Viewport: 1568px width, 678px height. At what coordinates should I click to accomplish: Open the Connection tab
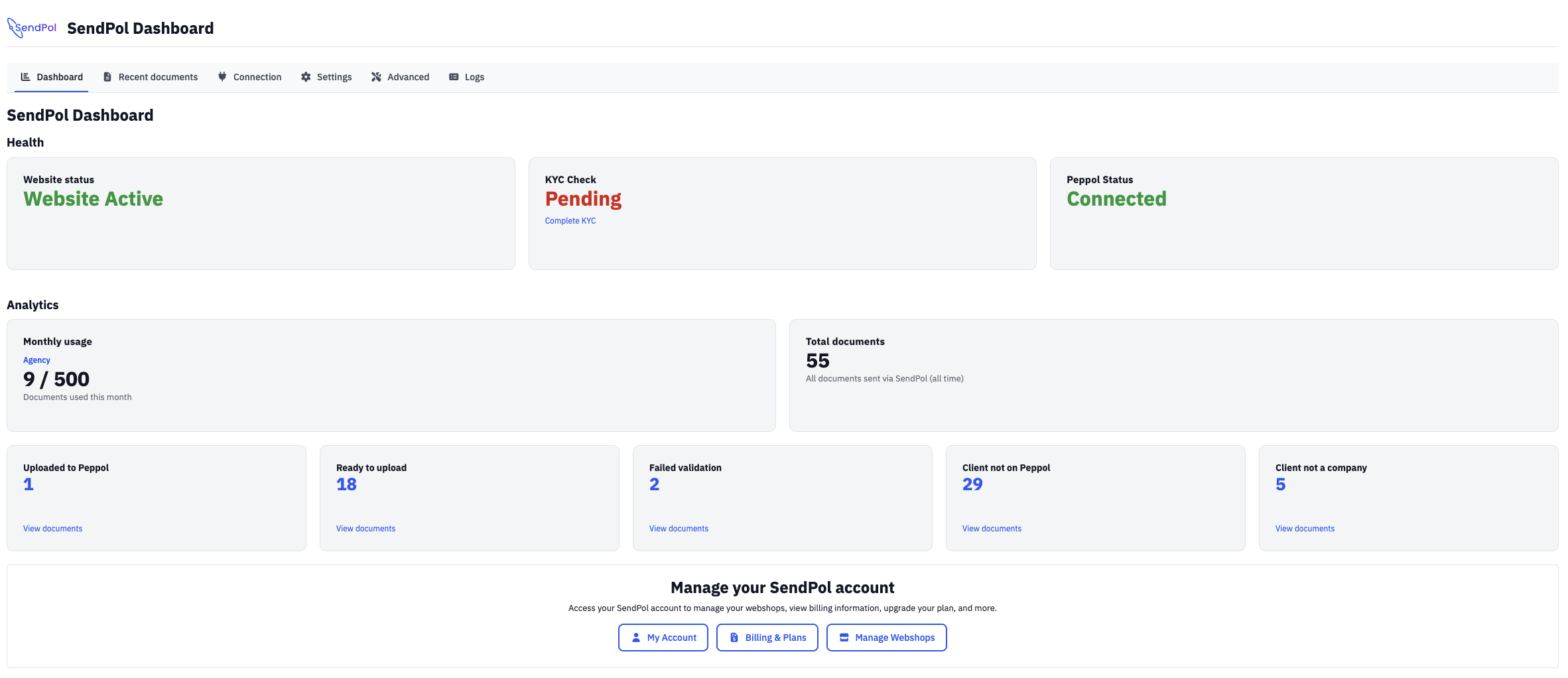(250, 77)
